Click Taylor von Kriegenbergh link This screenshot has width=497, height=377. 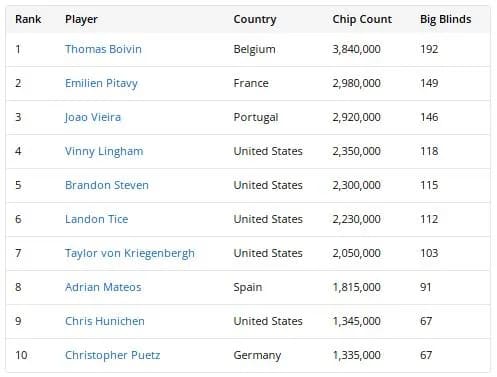130,253
